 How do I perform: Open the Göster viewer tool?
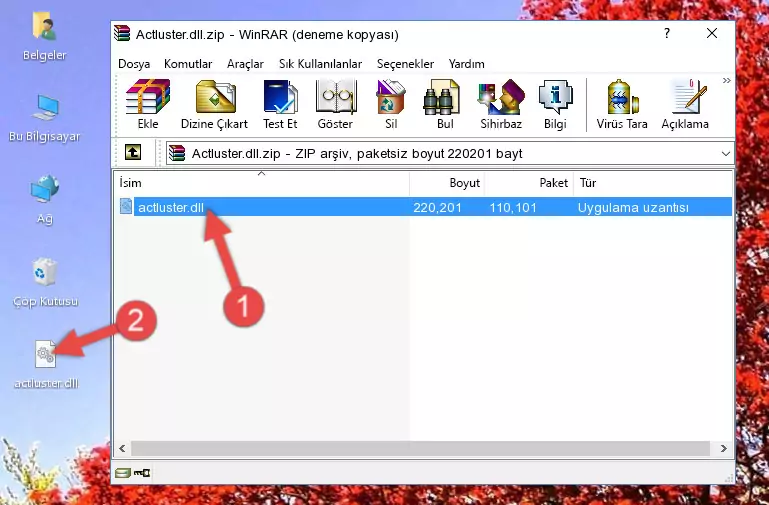pos(335,104)
